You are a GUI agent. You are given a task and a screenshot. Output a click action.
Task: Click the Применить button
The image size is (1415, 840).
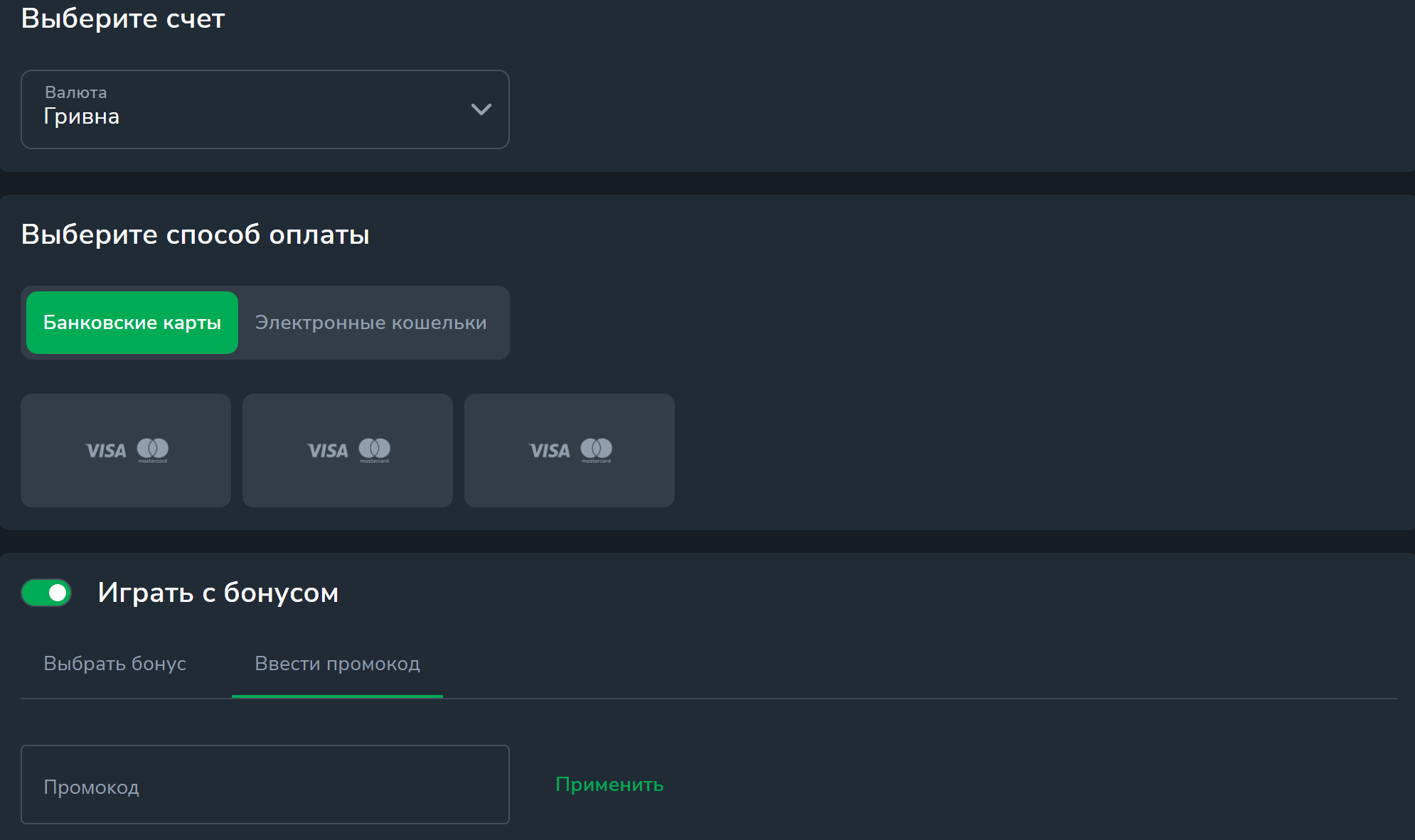609,785
